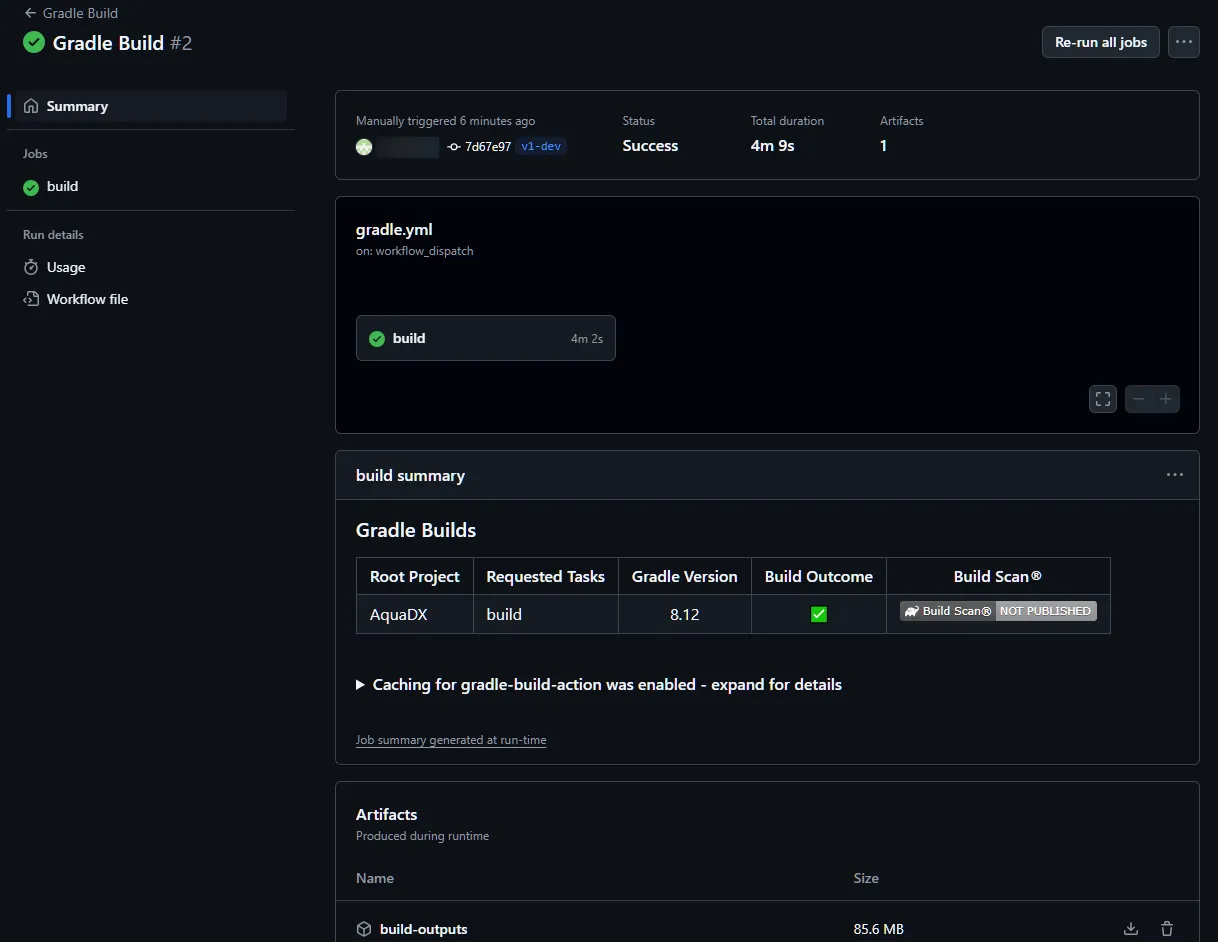Screen dimensions: 1218x942
Task: Open the Workflow file page
Action: tap(87, 299)
